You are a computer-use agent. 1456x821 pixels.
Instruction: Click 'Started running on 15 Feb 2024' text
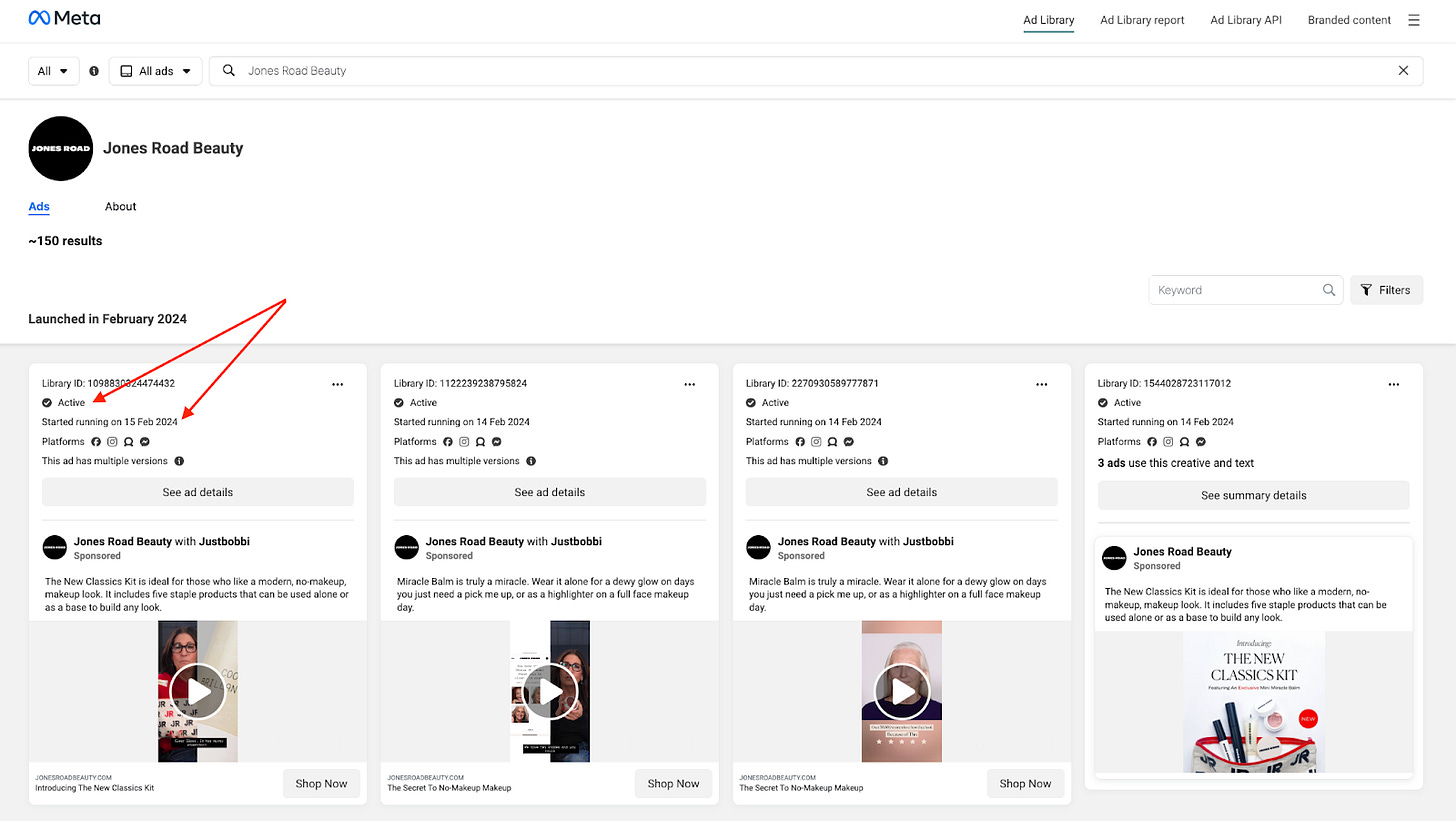[x=110, y=422]
